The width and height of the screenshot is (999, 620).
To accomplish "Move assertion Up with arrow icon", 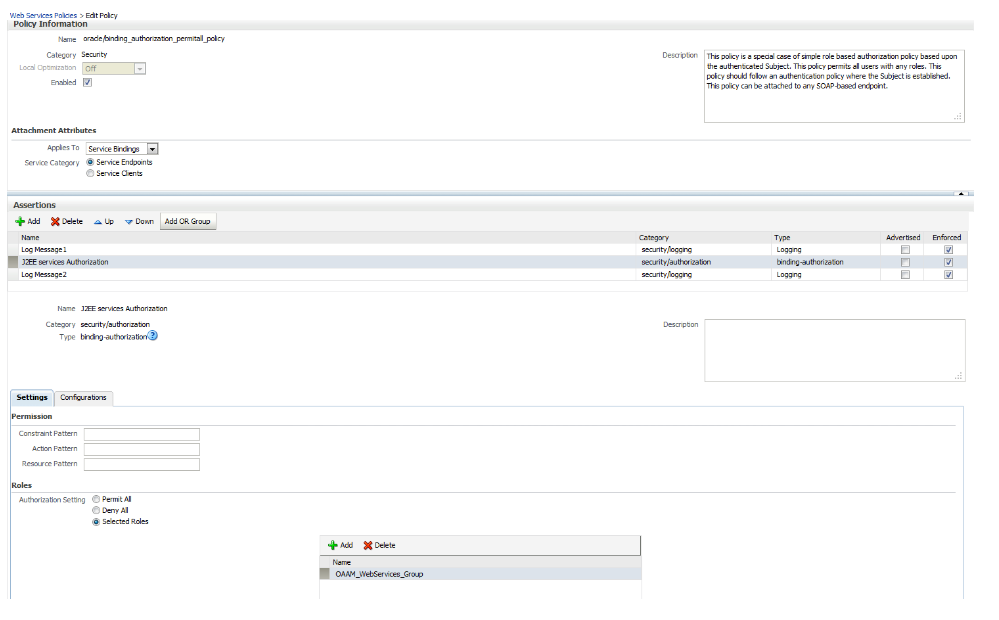I will (x=97, y=222).
